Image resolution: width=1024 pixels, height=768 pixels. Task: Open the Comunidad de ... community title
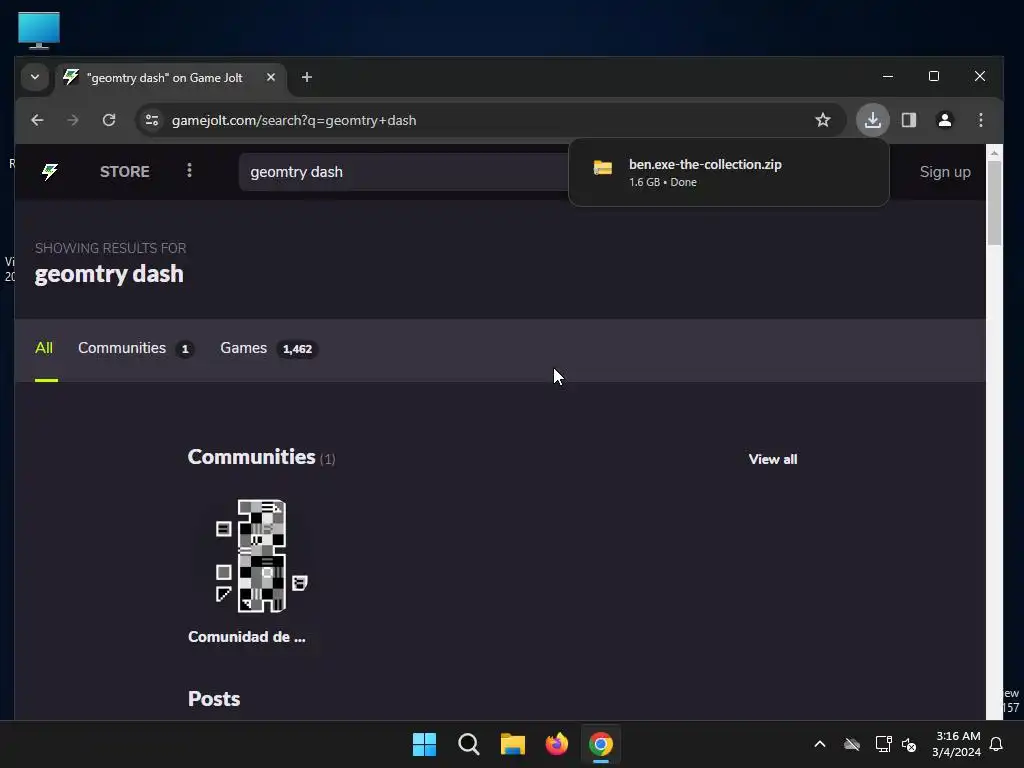pyautogui.click(x=247, y=637)
